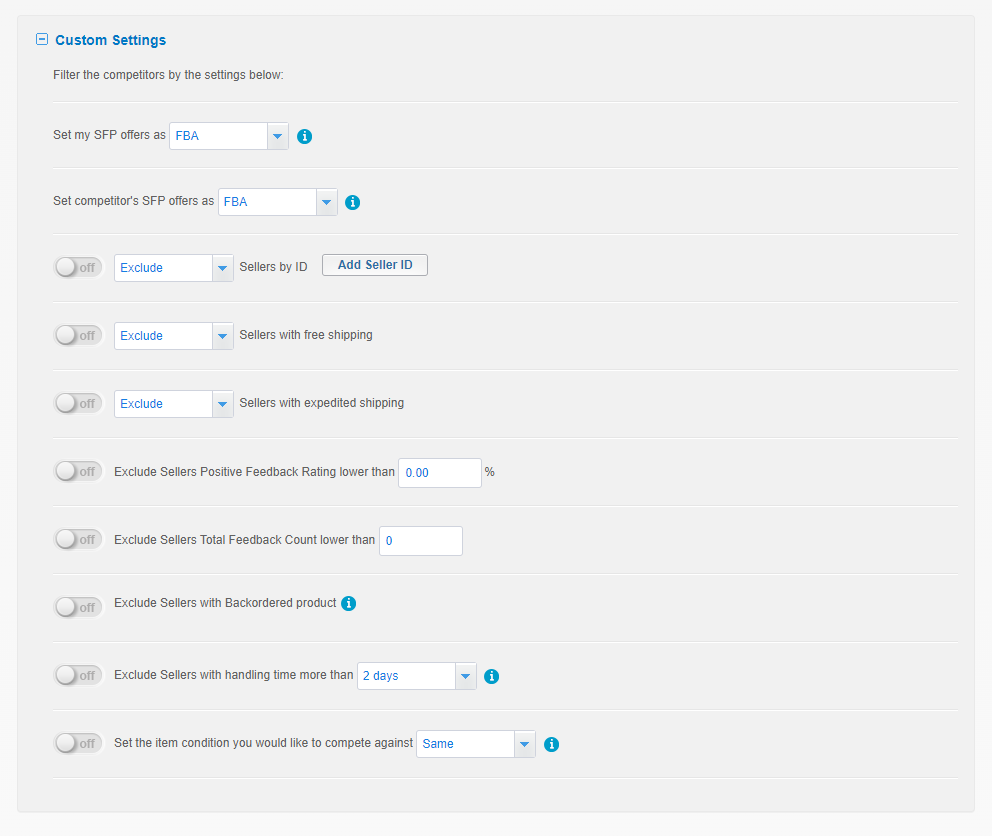
Task: Toggle Total Feedback Count exclusion switch
Action: (x=78, y=539)
